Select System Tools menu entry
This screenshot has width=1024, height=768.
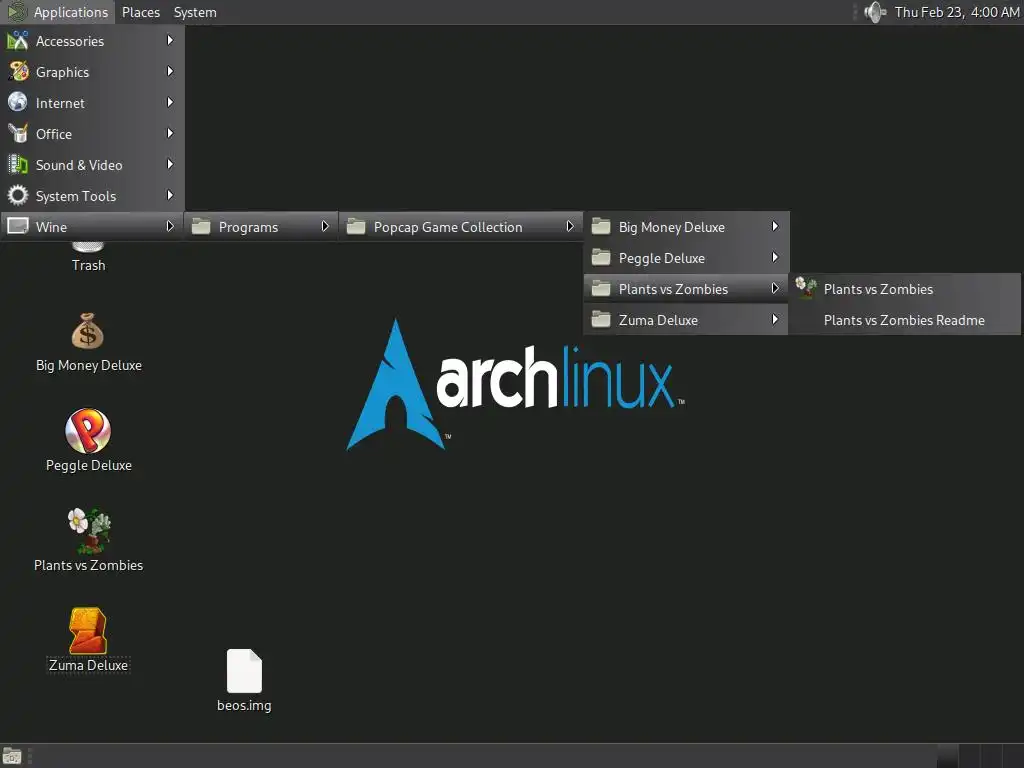[92, 196]
